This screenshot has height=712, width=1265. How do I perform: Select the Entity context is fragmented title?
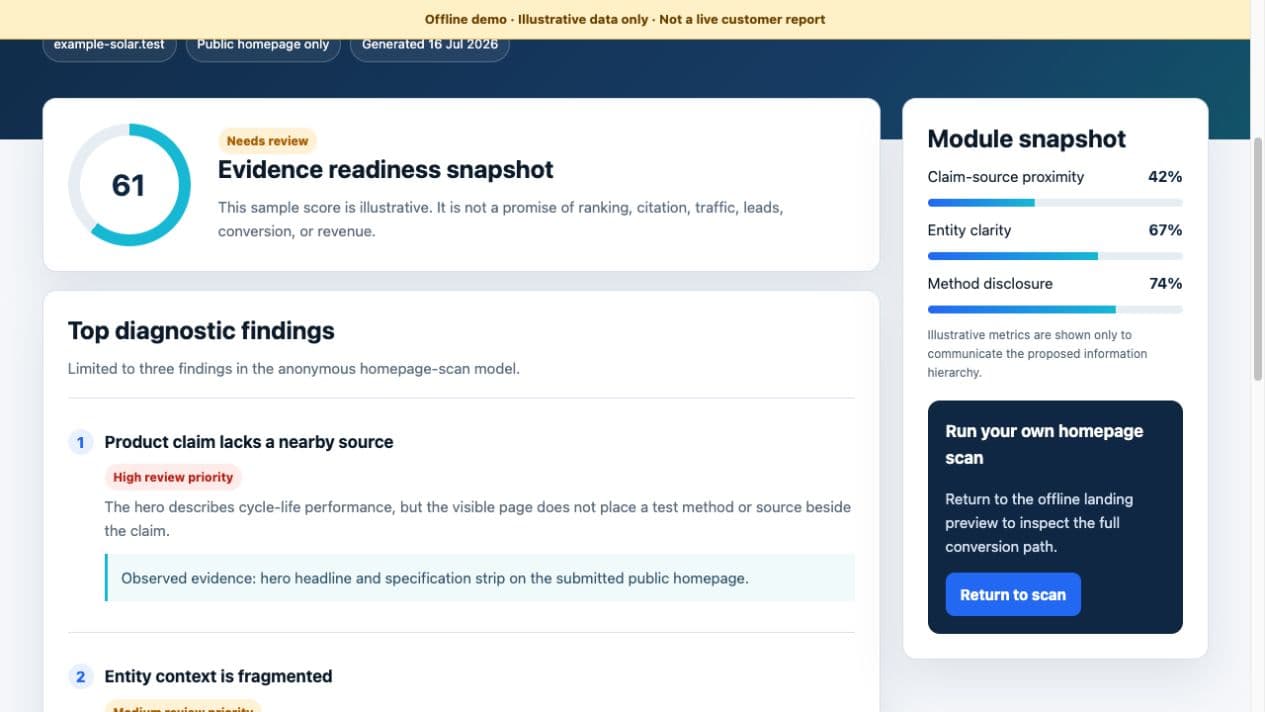(218, 677)
